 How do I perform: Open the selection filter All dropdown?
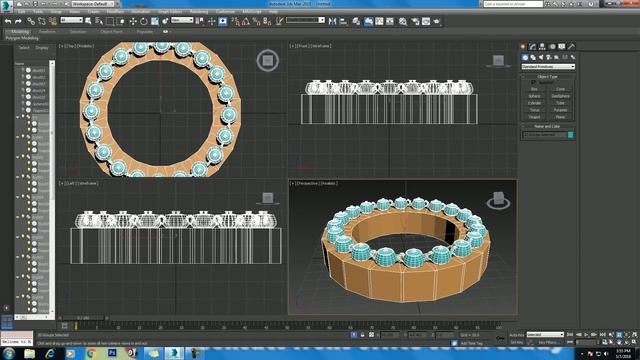pos(71,20)
